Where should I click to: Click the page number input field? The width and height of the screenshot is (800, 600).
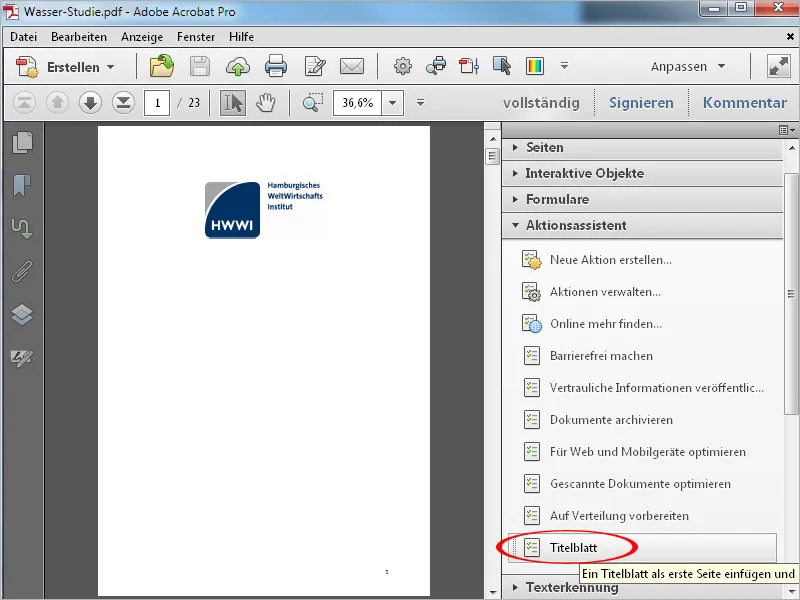157,103
